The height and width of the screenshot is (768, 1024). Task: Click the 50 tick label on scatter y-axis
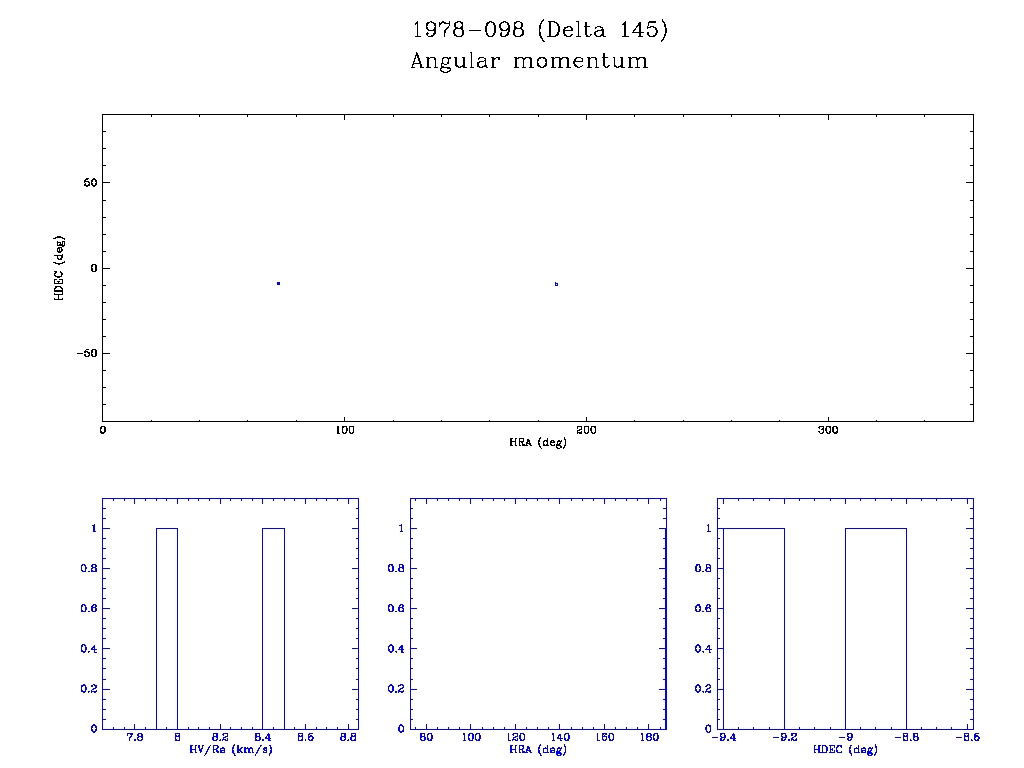click(x=88, y=183)
